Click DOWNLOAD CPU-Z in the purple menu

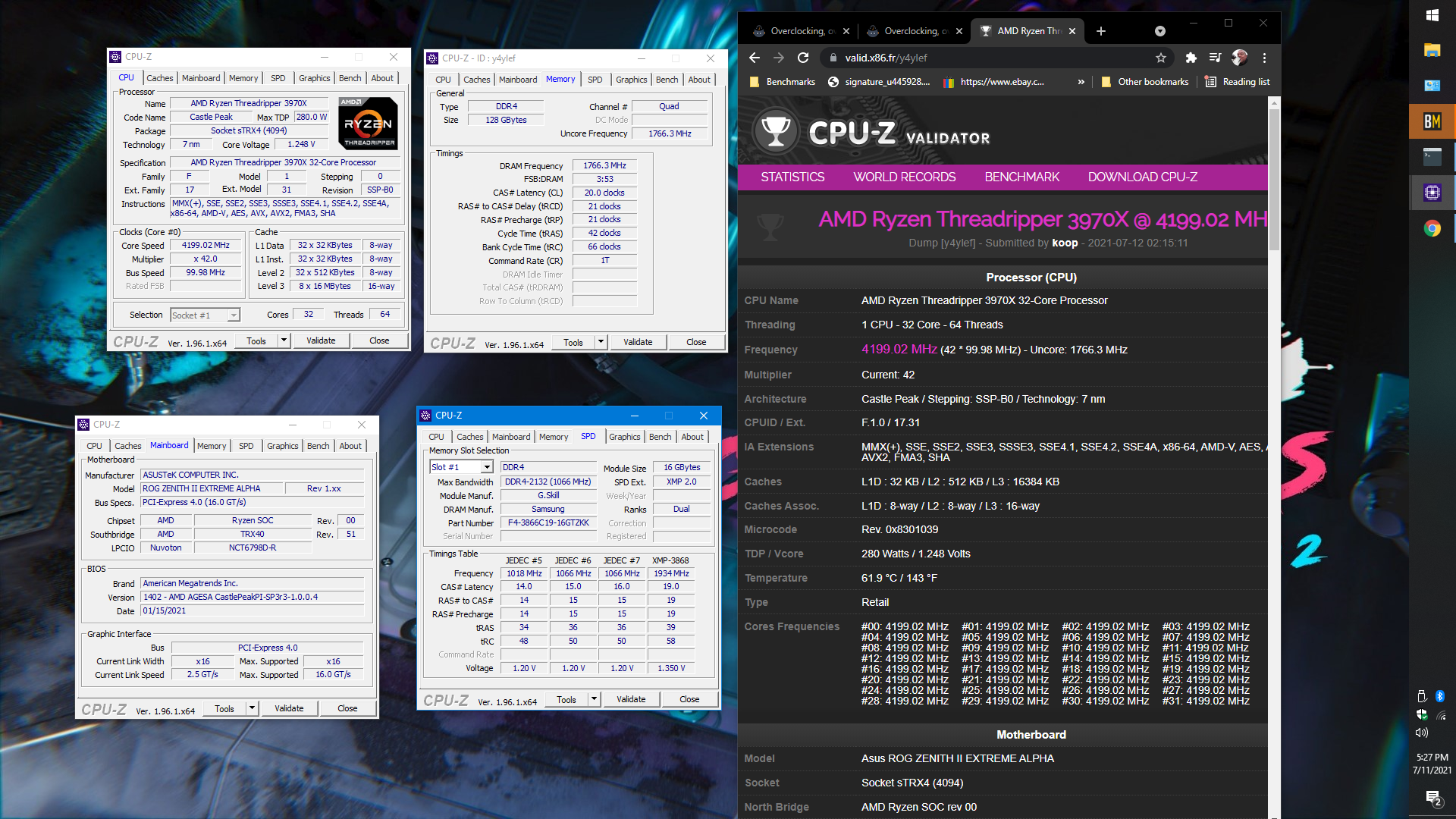click(1143, 177)
